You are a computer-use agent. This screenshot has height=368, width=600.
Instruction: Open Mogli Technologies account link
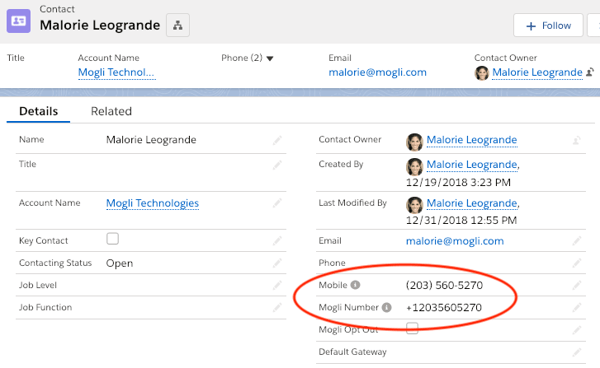tap(152, 203)
